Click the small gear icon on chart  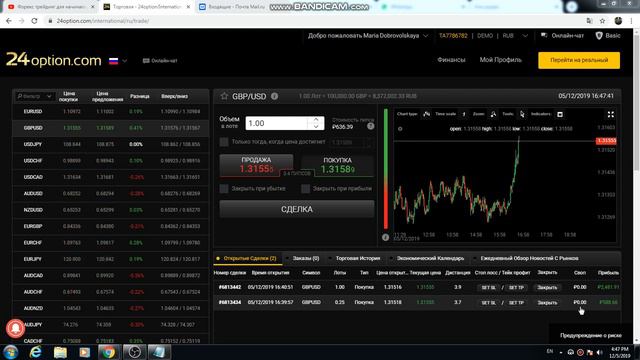(x=400, y=129)
